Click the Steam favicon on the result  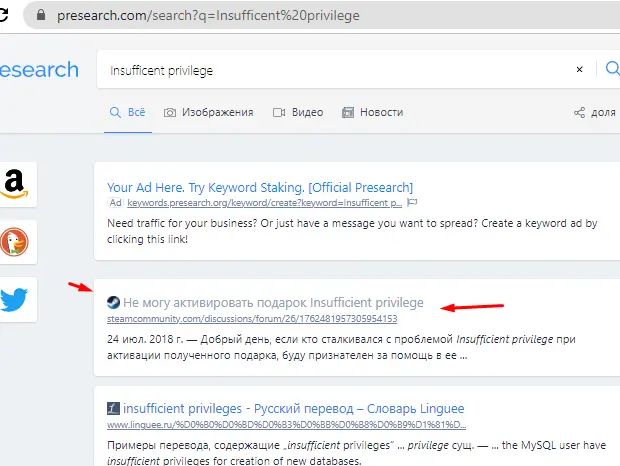point(113,303)
